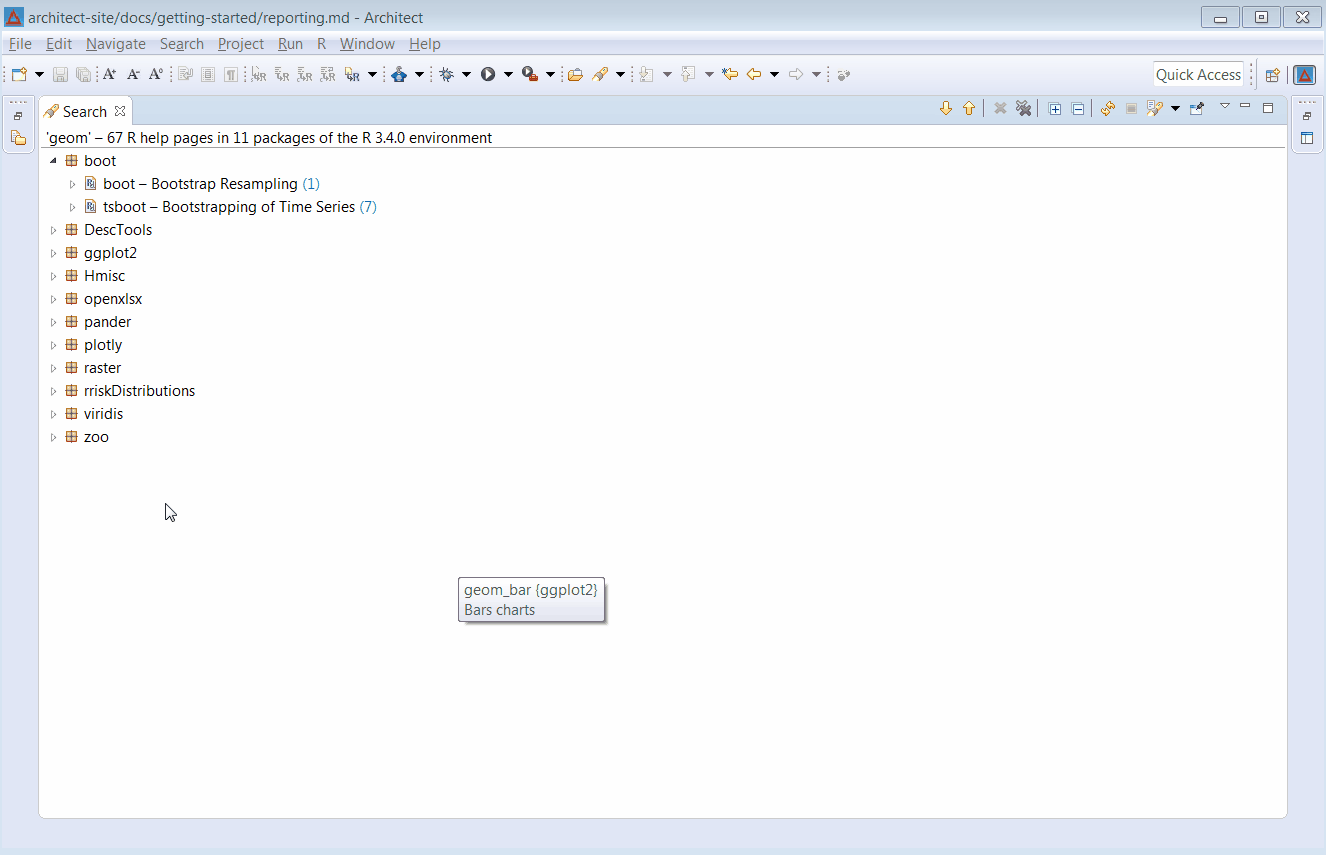Open the Window menu

pyautogui.click(x=367, y=44)
